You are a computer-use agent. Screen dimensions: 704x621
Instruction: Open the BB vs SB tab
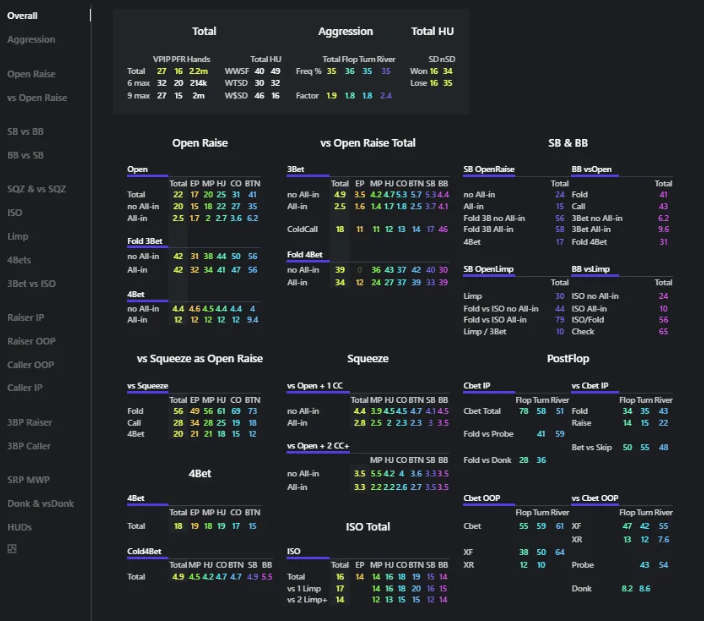tap(26, 155)
